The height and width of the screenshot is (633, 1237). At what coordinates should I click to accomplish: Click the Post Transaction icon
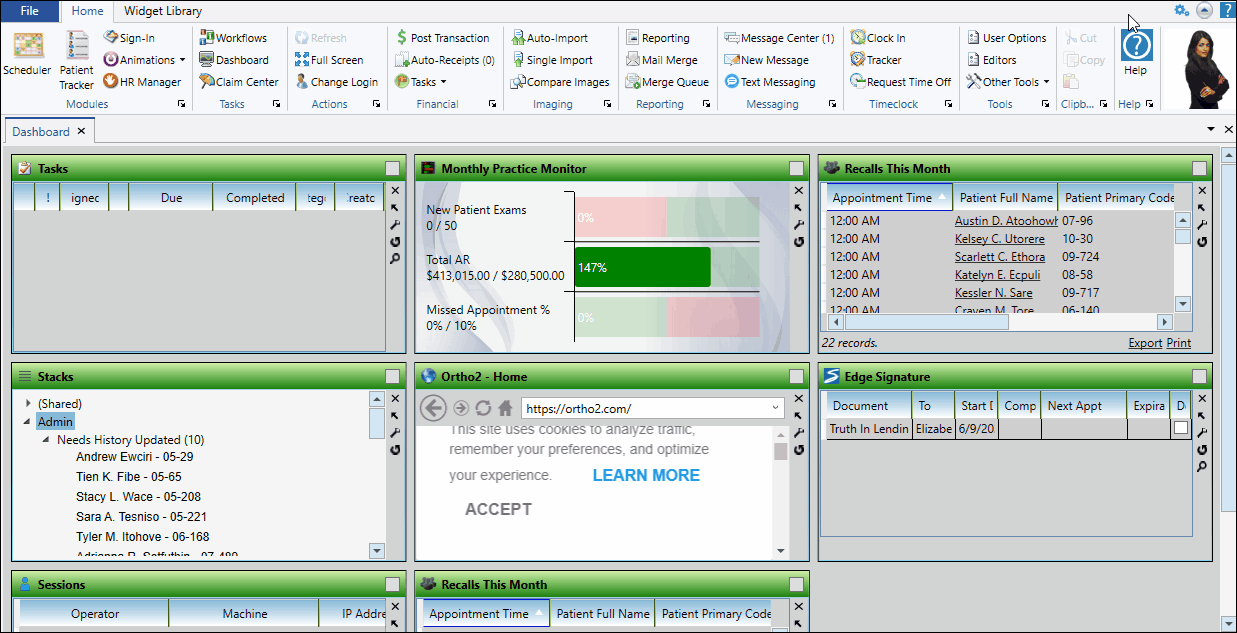[x=442, y=38]
